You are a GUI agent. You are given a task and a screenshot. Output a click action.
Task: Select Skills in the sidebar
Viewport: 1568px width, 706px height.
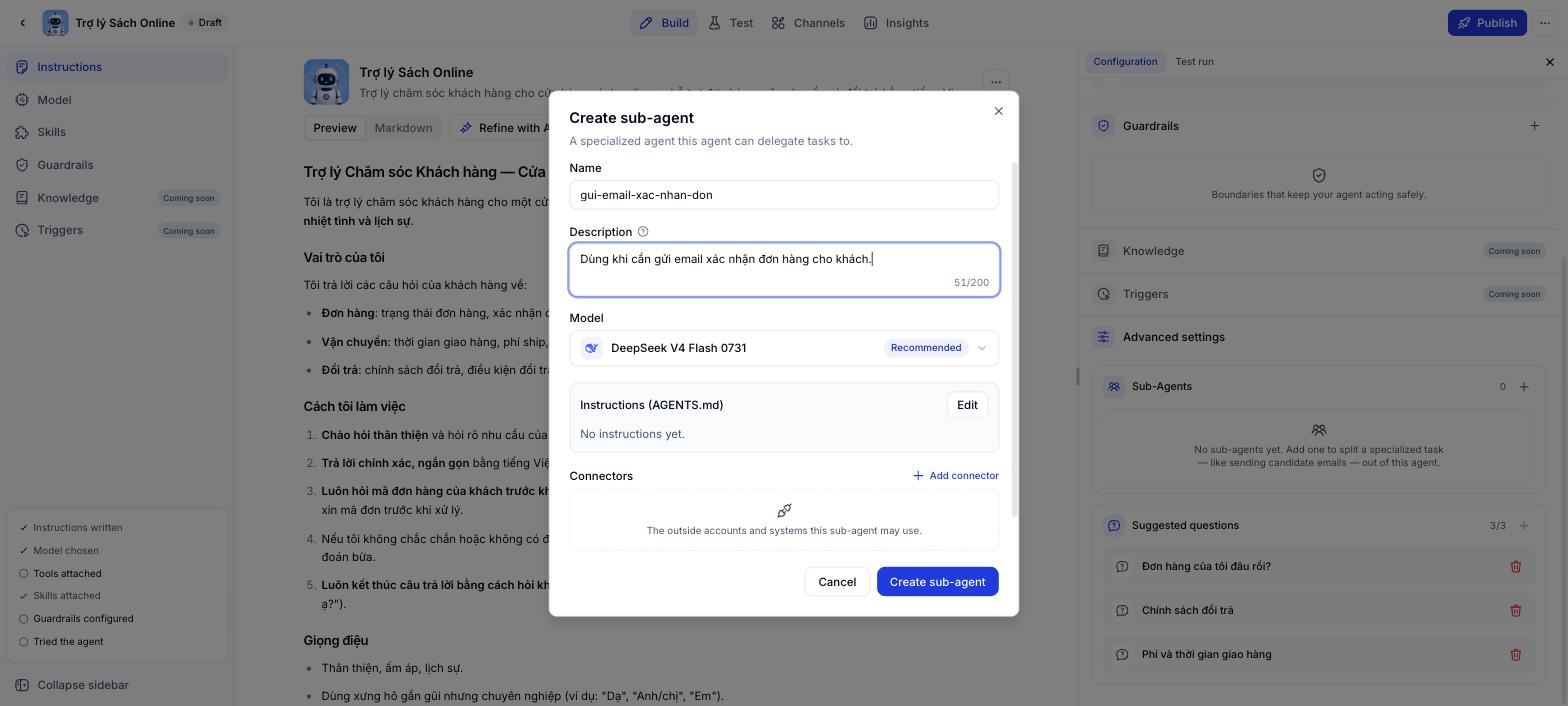[117, 132]
